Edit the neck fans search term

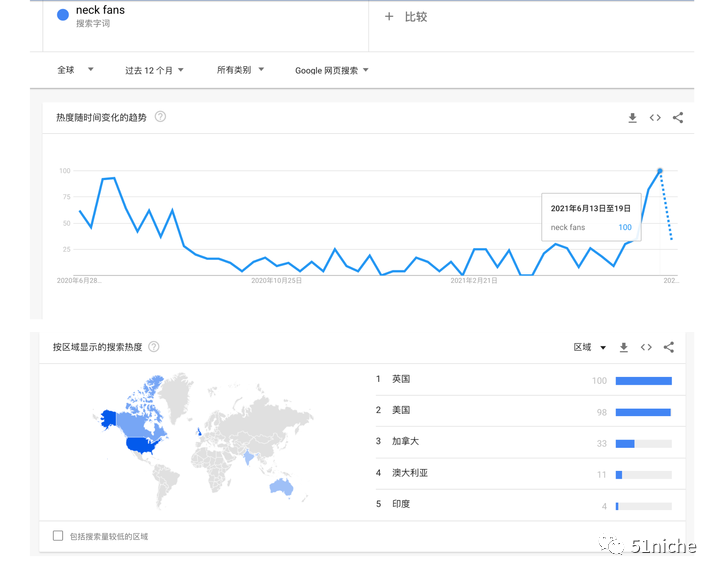[100, 10]
